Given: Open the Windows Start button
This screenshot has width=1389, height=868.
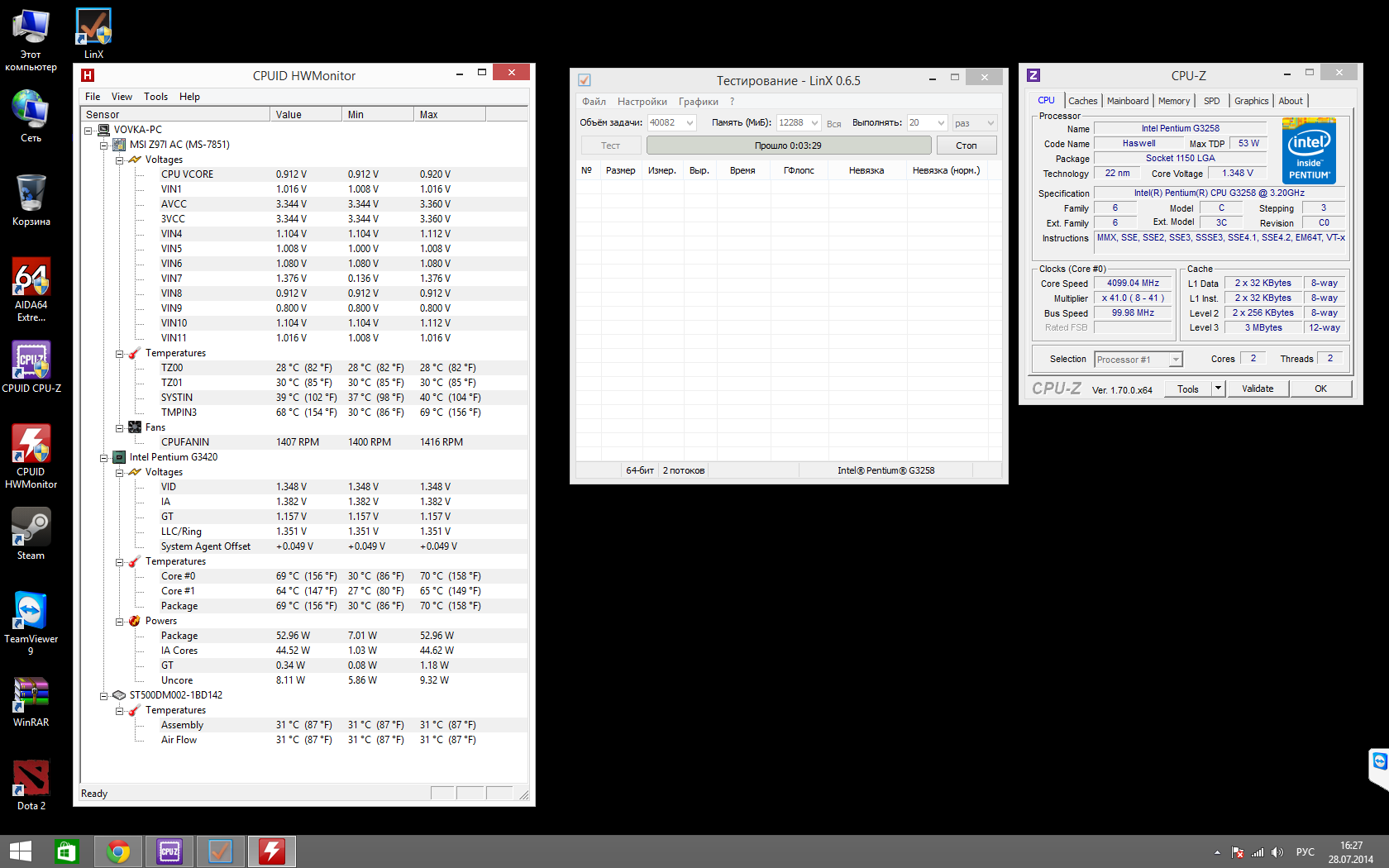Looking at the screenshot, I should click(x=20, y=851).
